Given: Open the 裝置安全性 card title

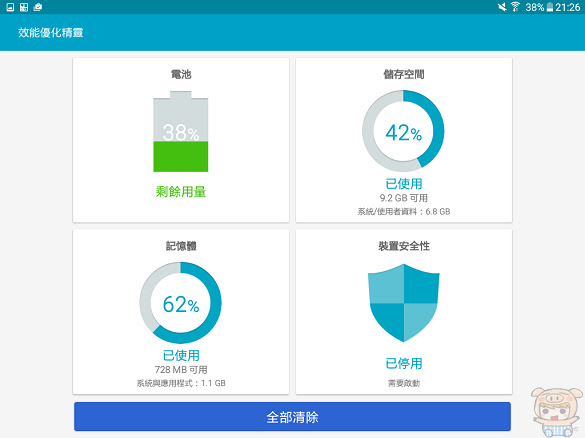Looking at the screenshot, I should (404, 246).
